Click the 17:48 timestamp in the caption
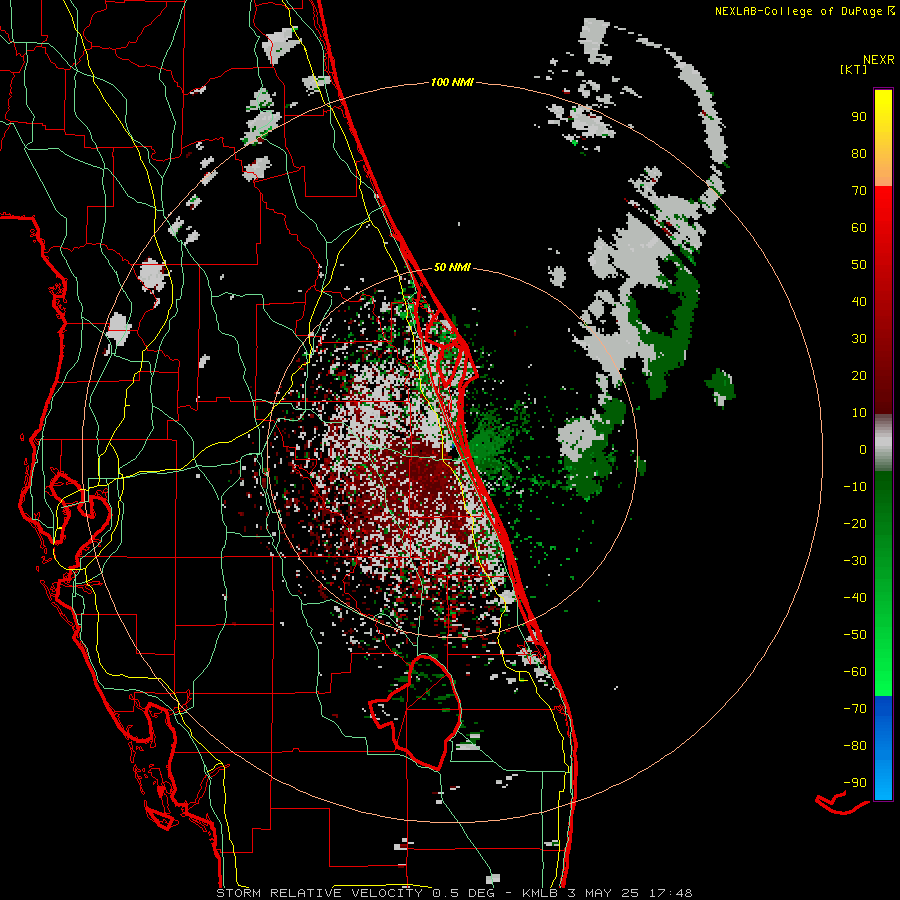900x900 pixels. tap(670, 893)
